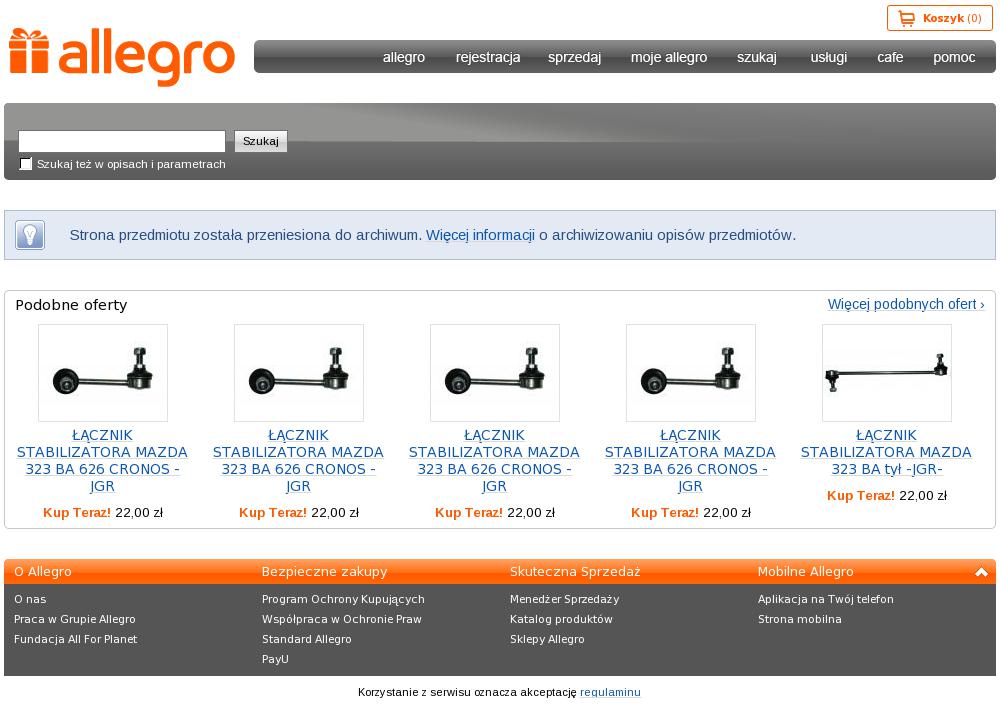Viewport: 1000px width, 712px height.
Task: Click the 'Skuteczna Sprzedaż' footer heading
Action: click(x=575, y=572)
